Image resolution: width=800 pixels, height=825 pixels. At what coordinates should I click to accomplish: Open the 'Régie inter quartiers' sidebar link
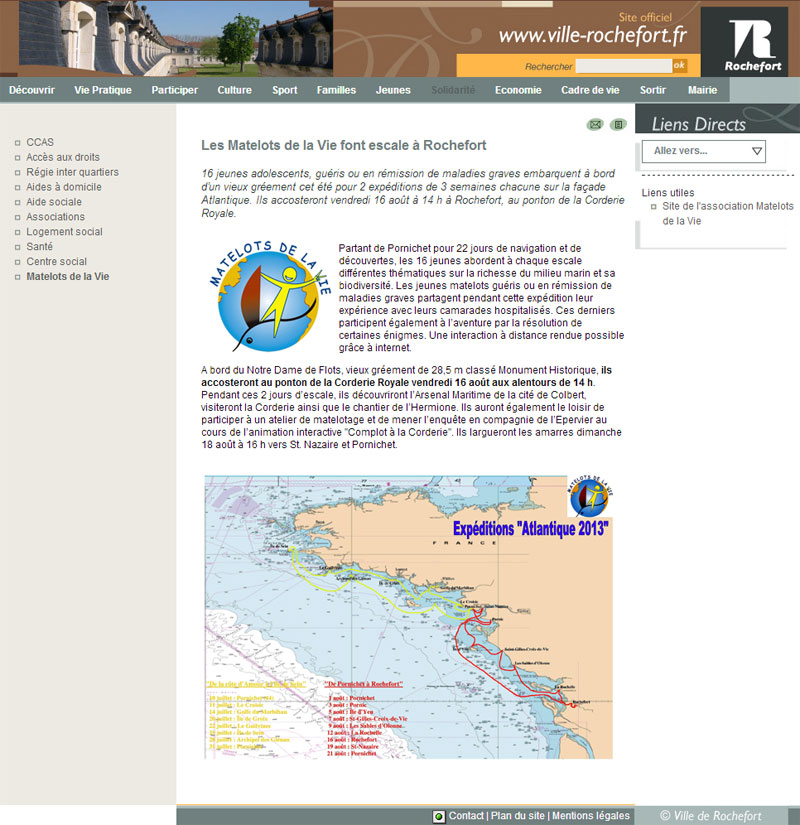click(x=73, y=172)
